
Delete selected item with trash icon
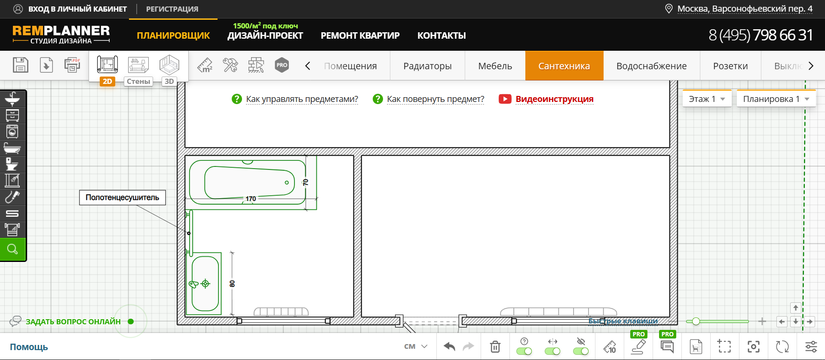[495, 346]
